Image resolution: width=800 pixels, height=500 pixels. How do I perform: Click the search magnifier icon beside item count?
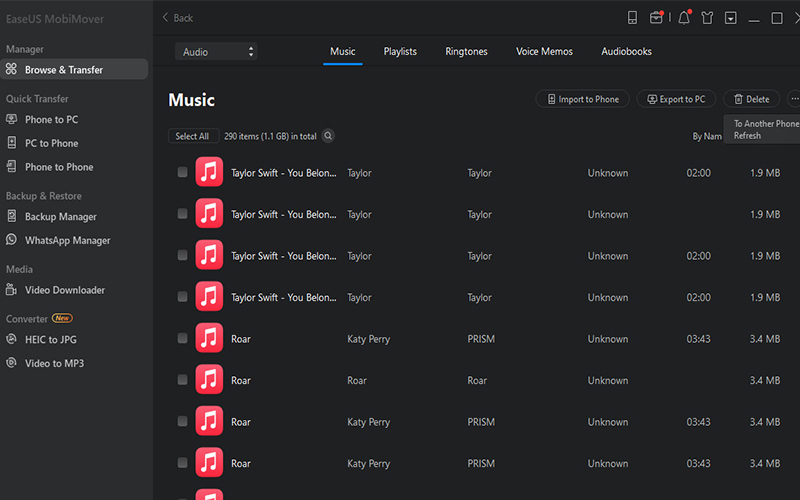328,136
